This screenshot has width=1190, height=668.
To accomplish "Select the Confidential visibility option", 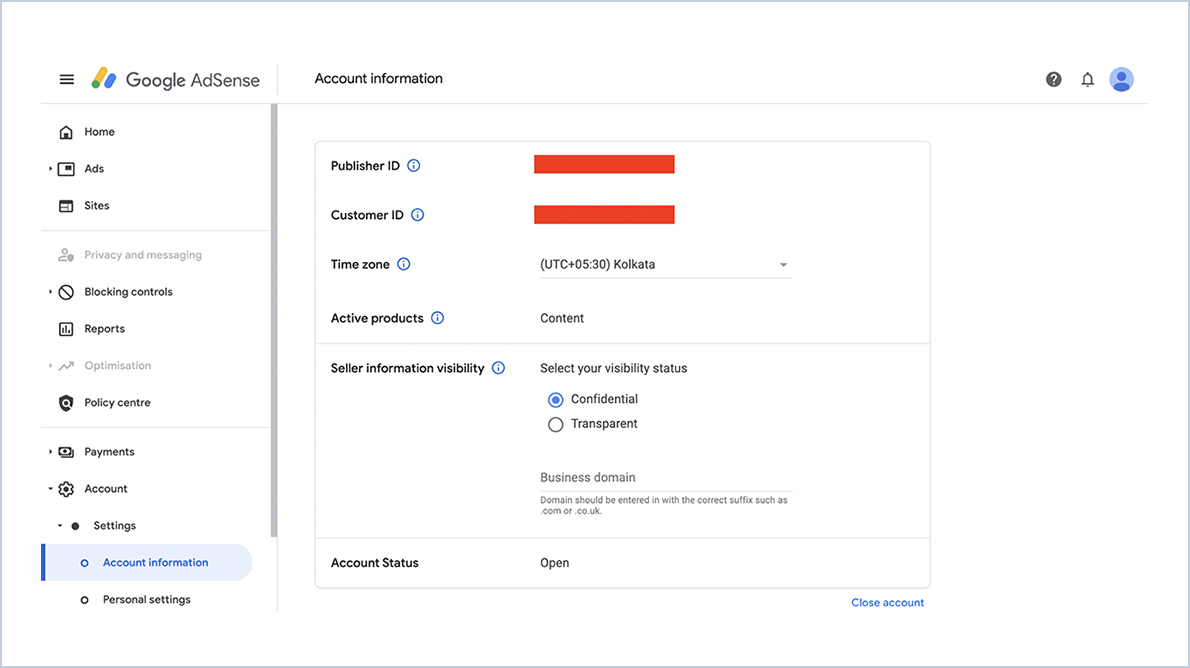I will [556, 399].
